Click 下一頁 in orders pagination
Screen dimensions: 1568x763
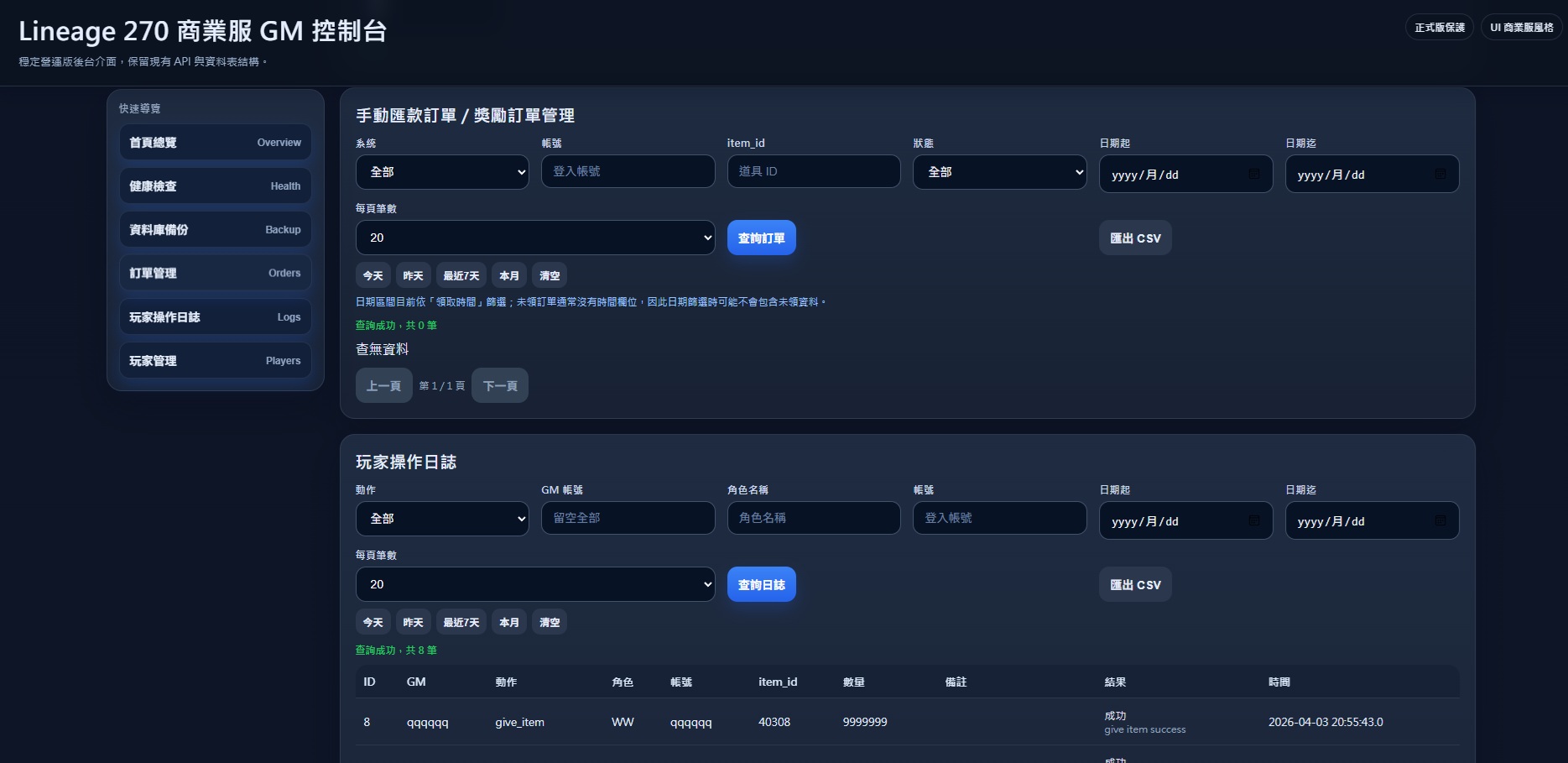500,385
